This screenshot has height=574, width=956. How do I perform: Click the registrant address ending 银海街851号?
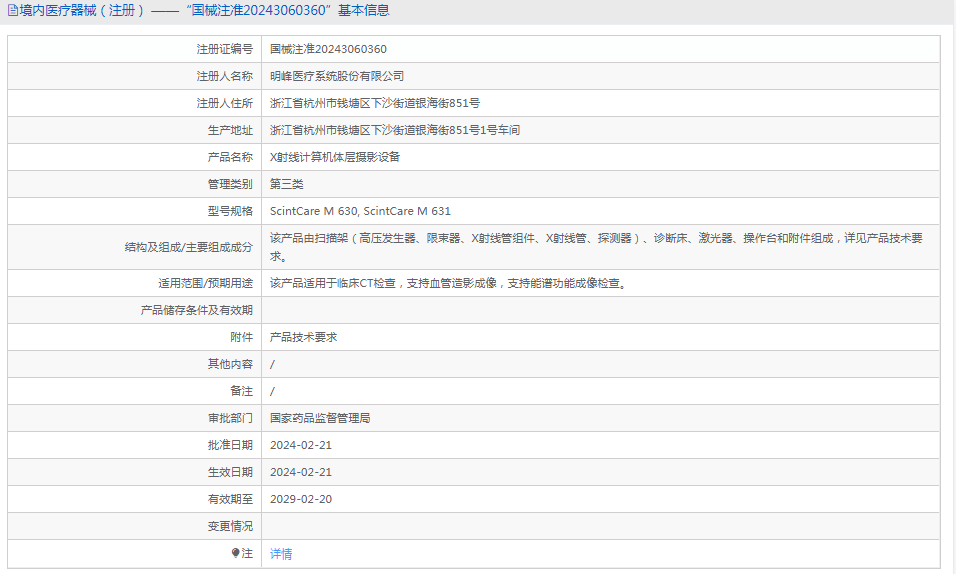point(374,103)
